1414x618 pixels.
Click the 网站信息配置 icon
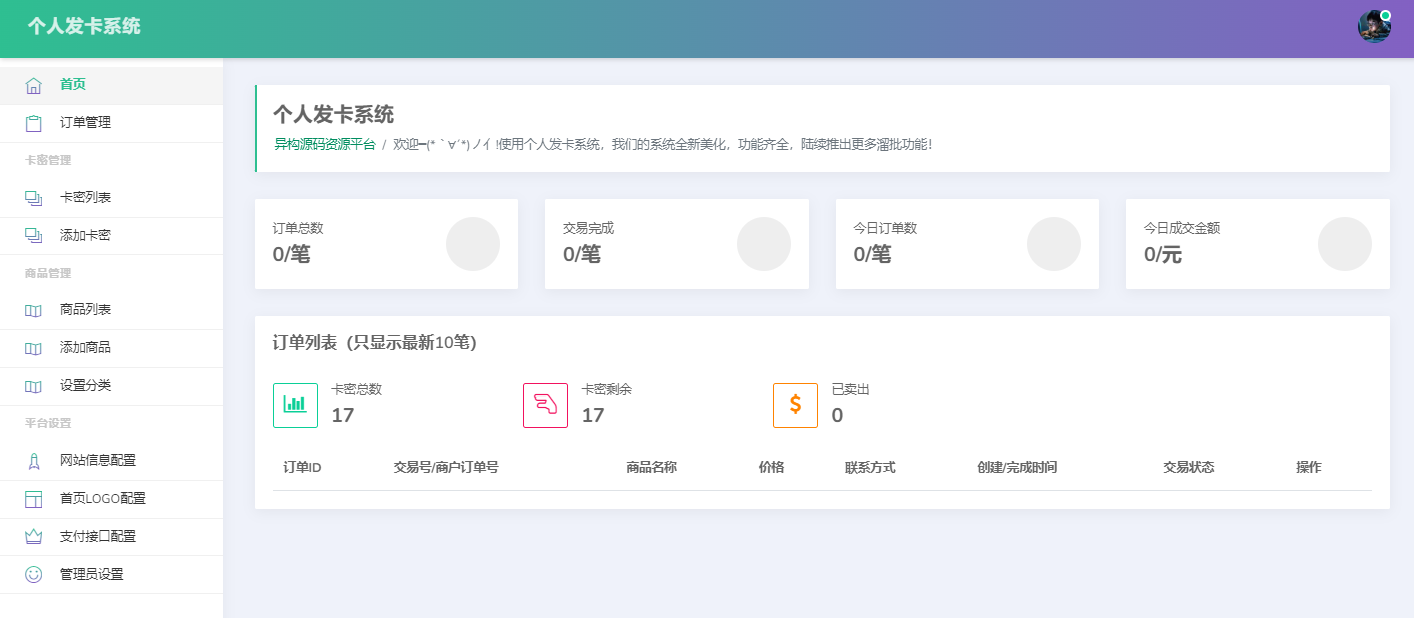pos(35,461)
